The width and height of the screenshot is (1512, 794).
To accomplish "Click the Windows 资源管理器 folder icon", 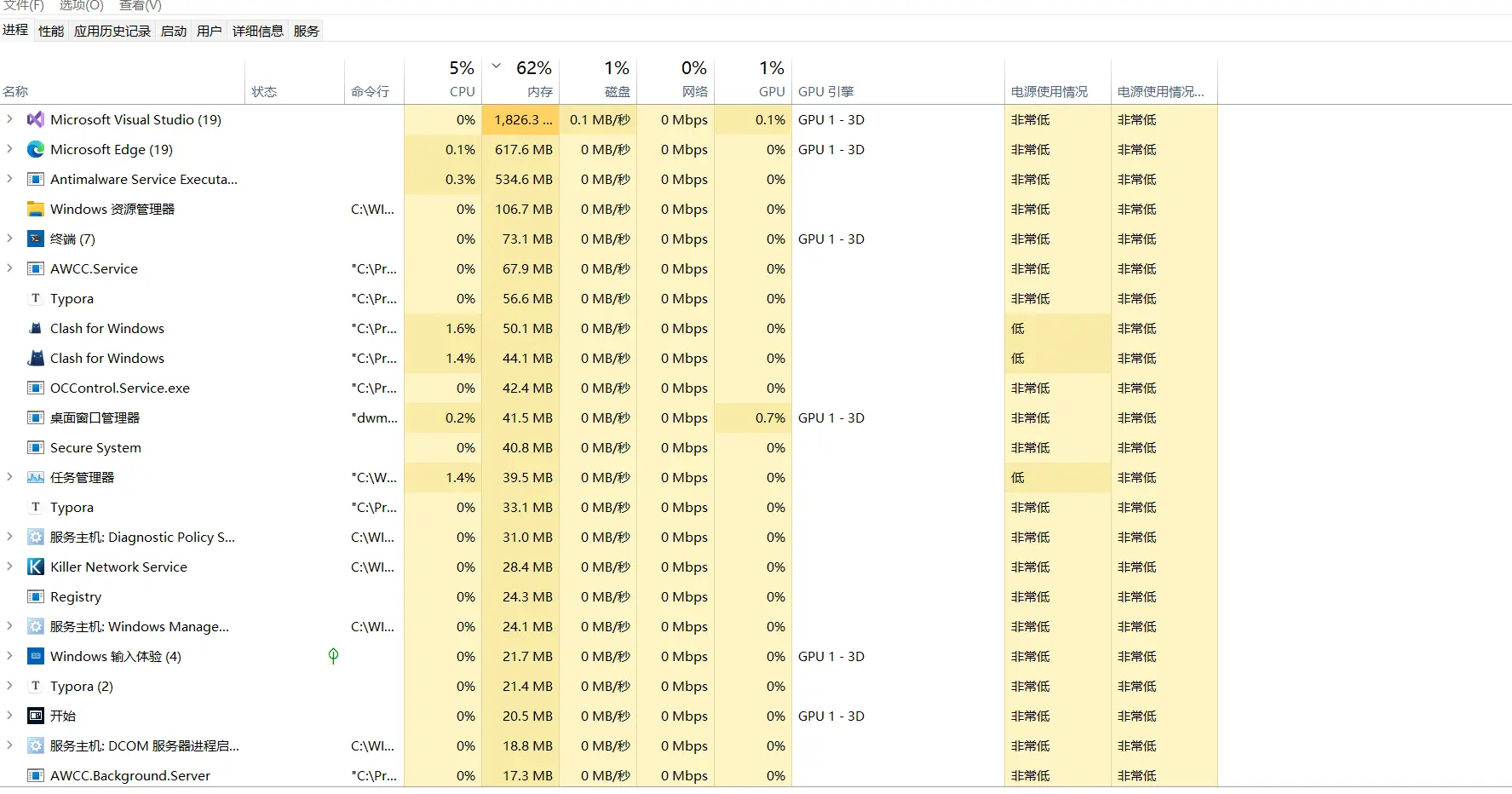I will tap(35, 210).
